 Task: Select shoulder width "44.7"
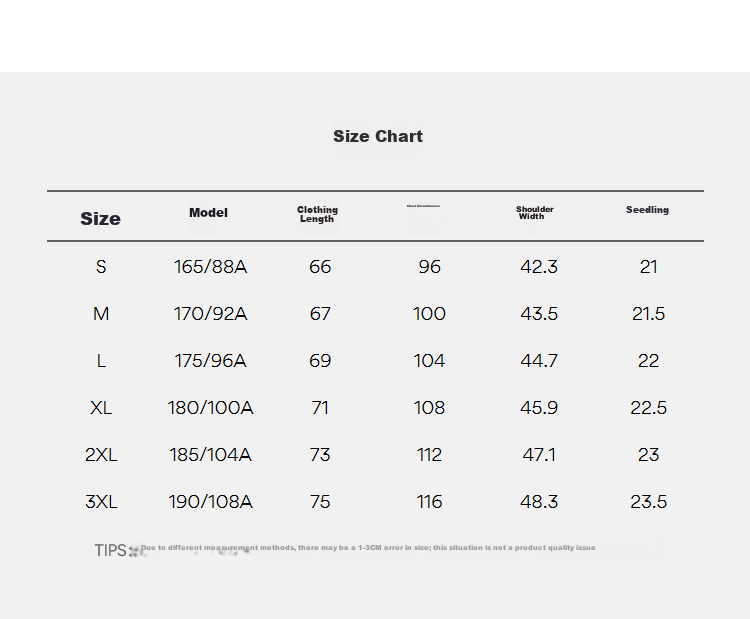(539, 361)
